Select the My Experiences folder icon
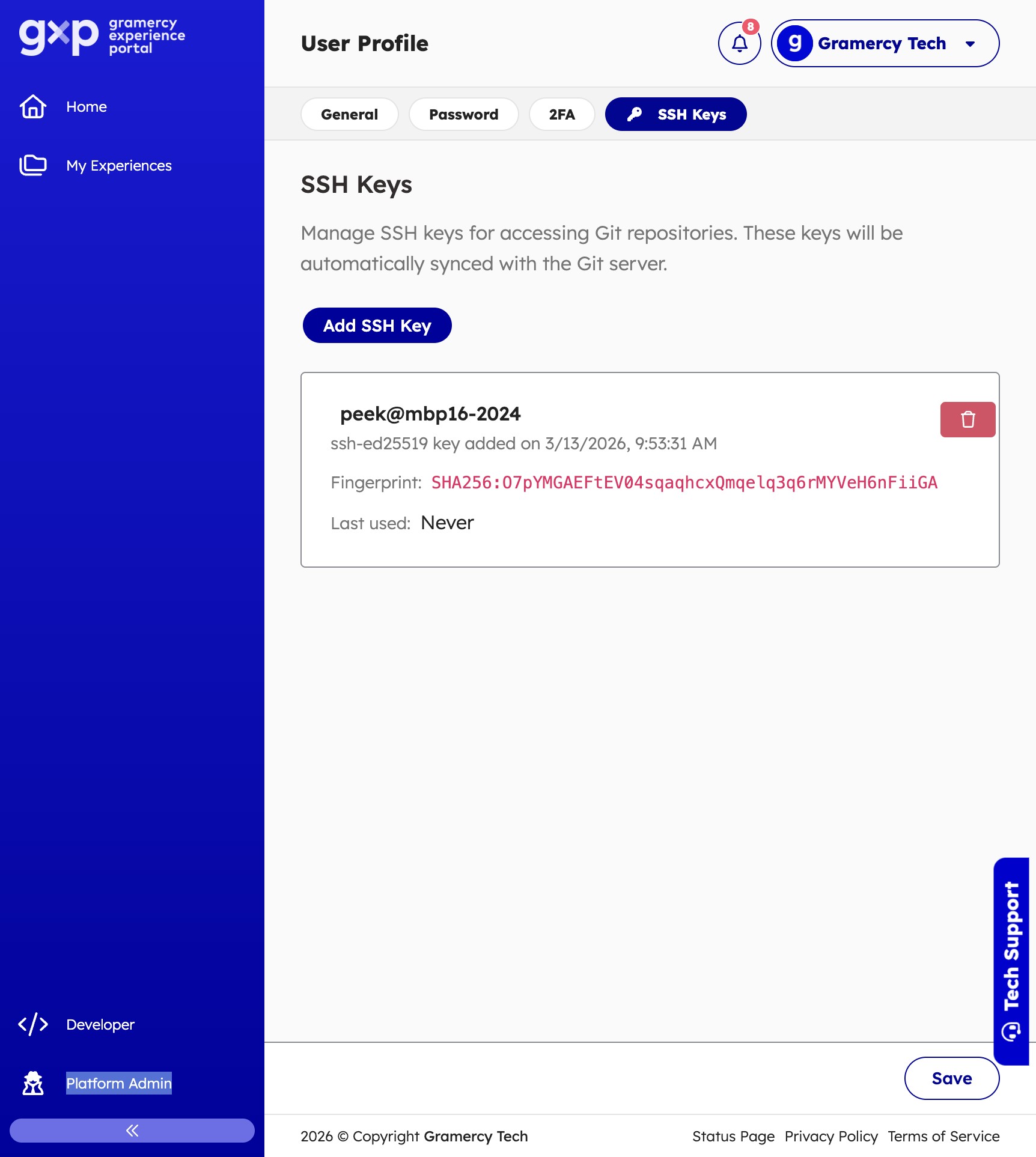 click(33, 165)
